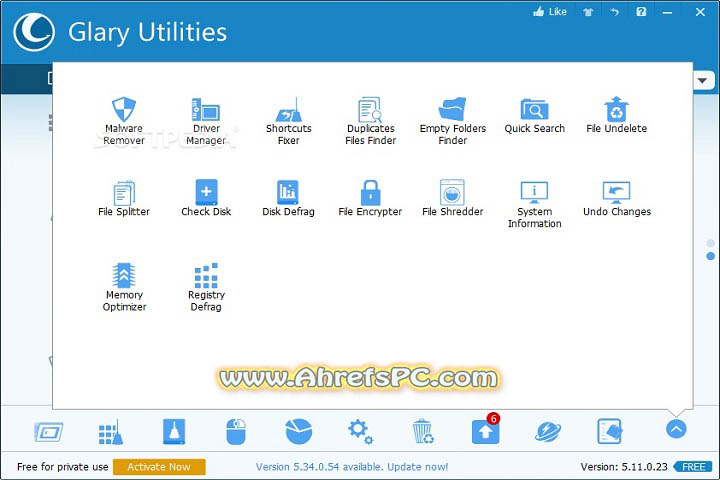Open the dropdown arrow at top right
The image size is (720, 480).
(x=702, y=80)
